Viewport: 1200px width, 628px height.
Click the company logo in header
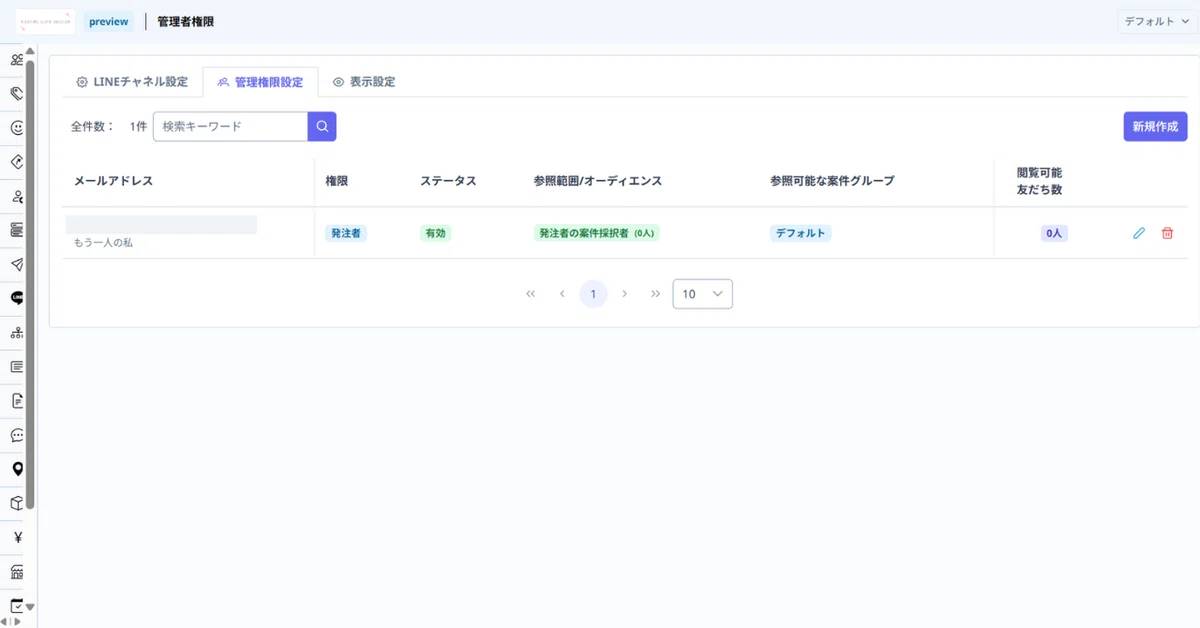coord(45,21)
